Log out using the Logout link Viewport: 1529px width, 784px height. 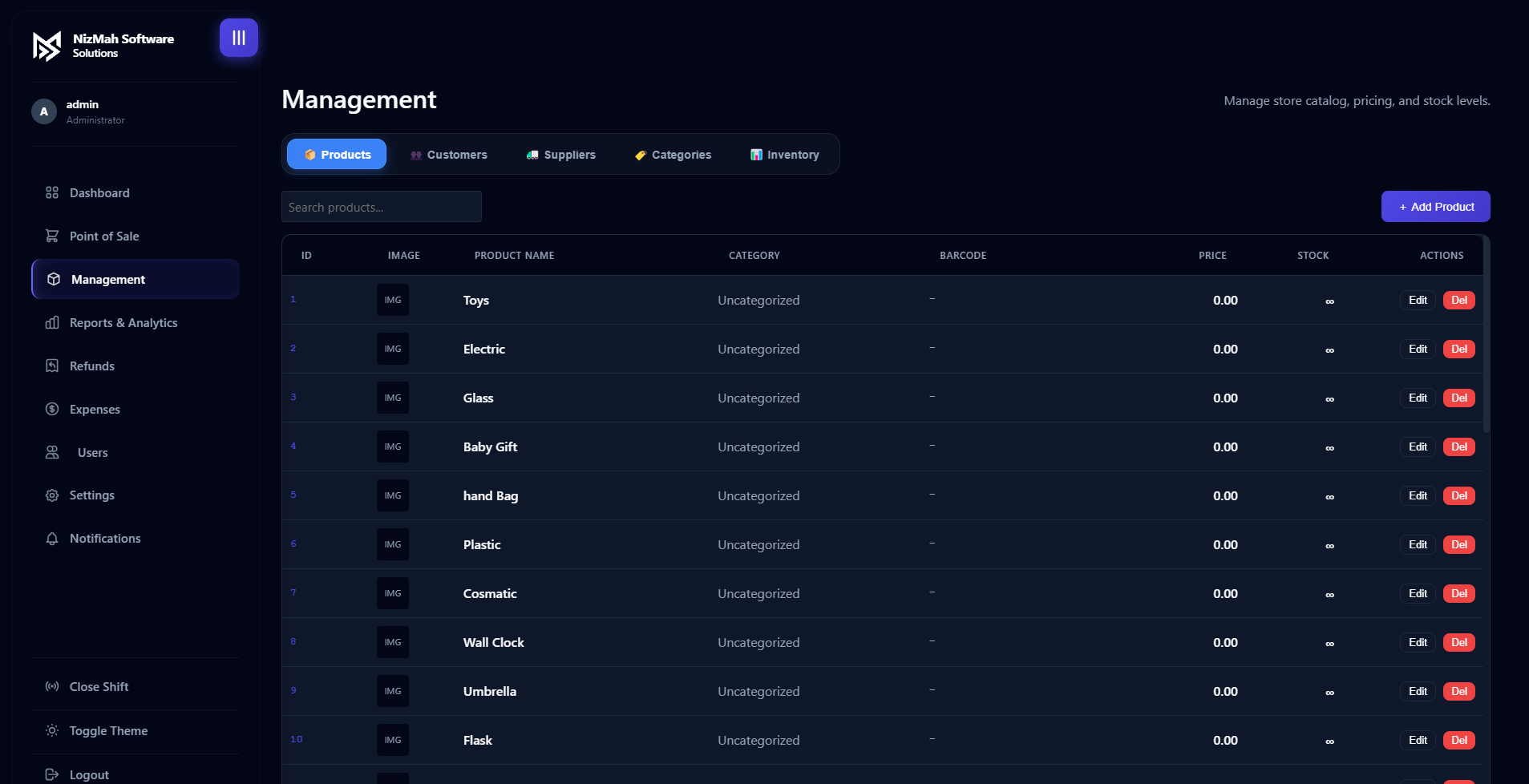click(88, 774)
